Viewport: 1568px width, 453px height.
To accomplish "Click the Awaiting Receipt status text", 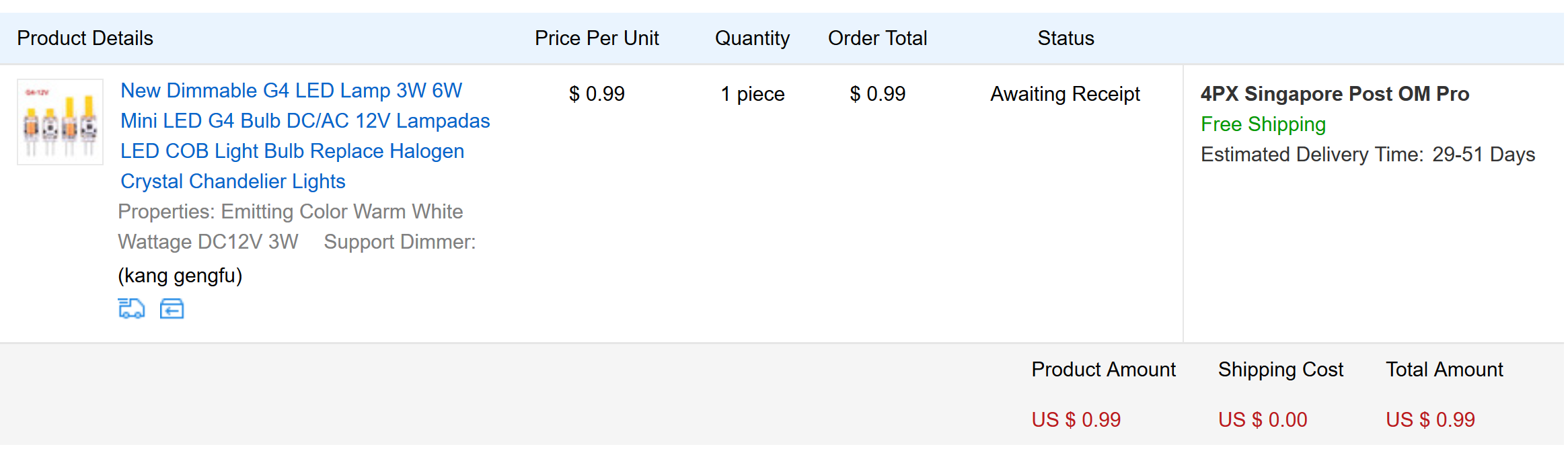I will pos(1065,94).
